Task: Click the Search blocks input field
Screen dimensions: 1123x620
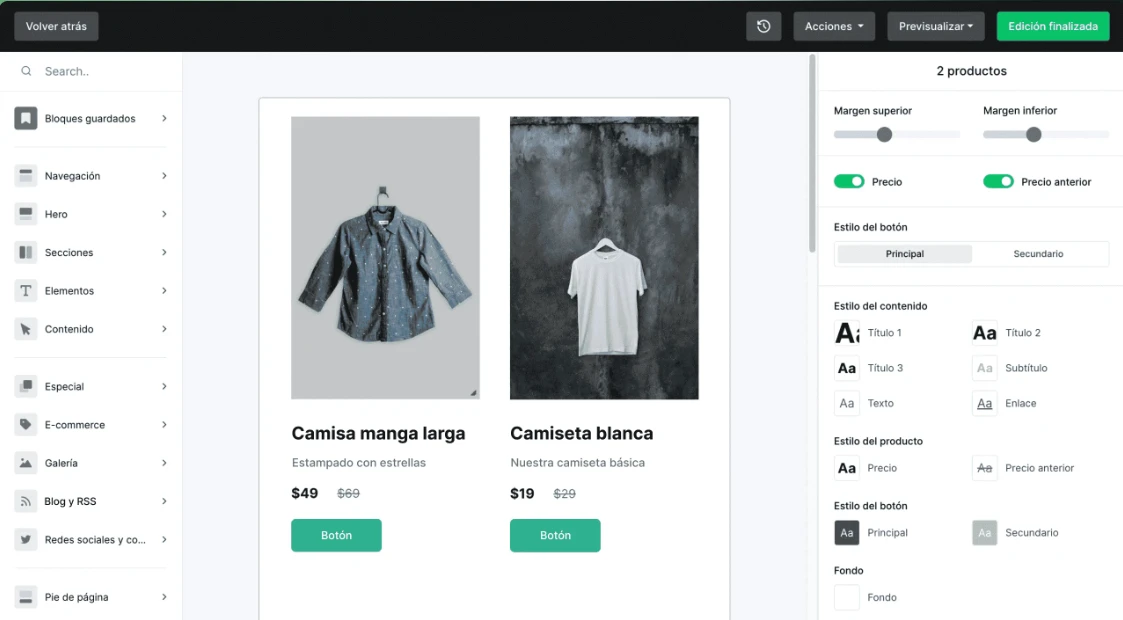Action: [100, 72]
